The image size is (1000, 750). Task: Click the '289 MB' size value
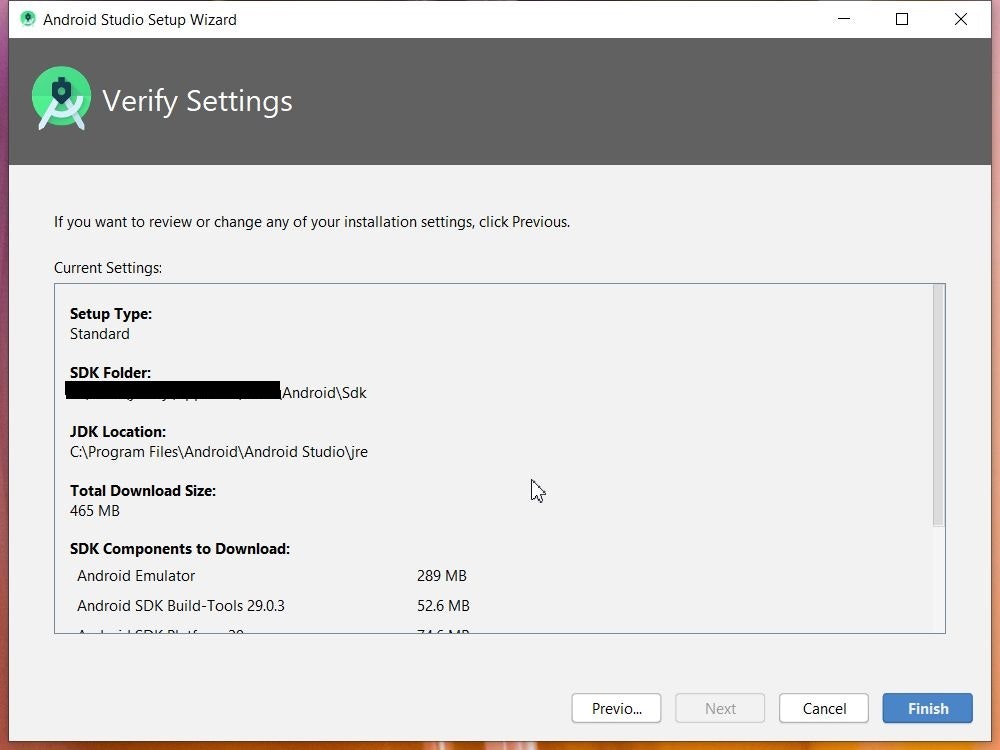[441, 575]
